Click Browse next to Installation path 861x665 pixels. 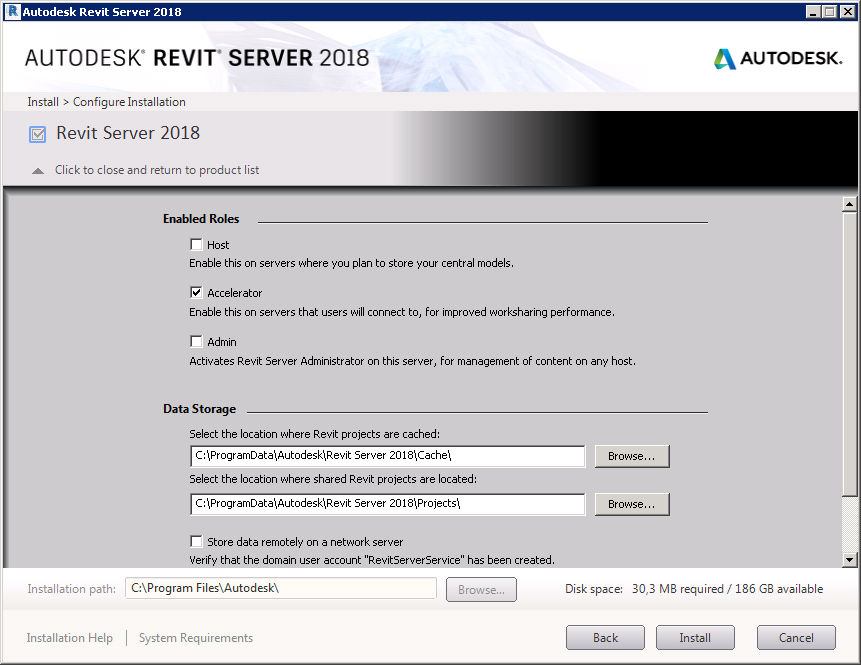[x=481, y=589]
